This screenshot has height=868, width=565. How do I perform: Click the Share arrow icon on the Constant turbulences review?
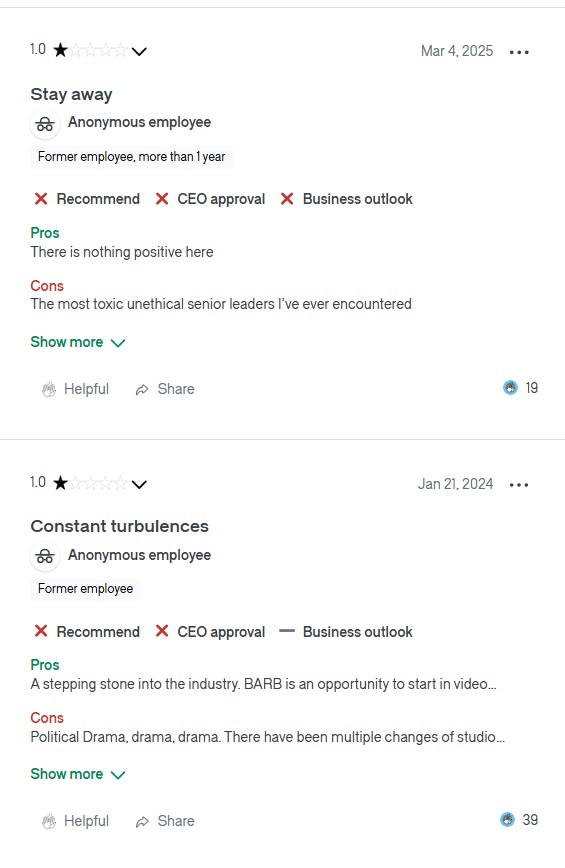(x=142, y=822)
